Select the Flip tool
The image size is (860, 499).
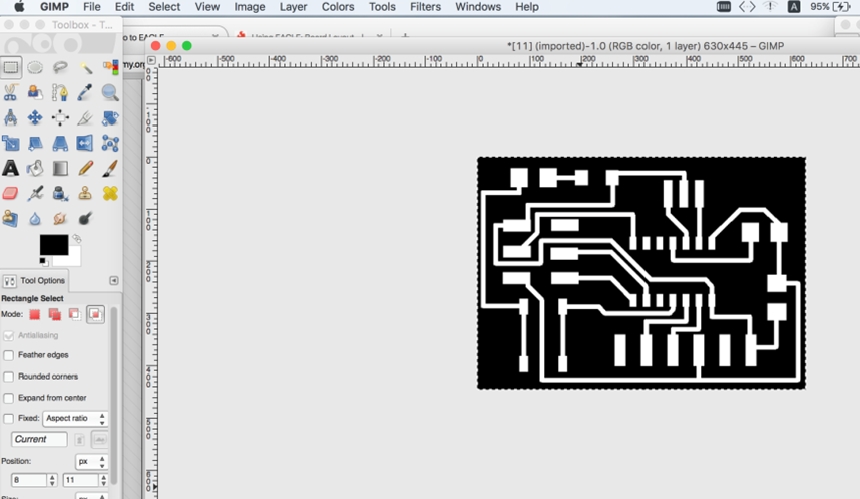click(86, 144)
